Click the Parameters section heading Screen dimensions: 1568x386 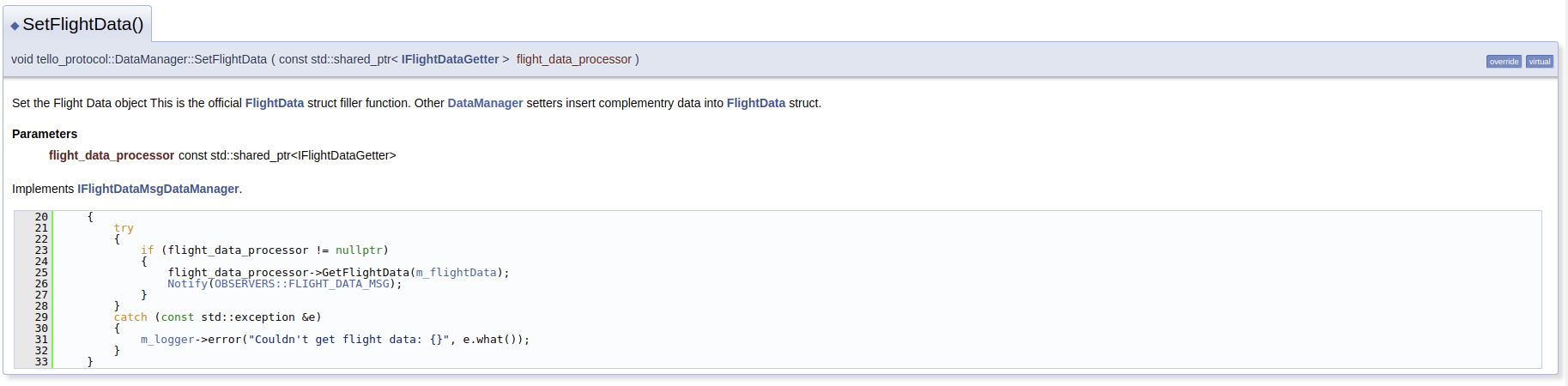coord(45,134)
